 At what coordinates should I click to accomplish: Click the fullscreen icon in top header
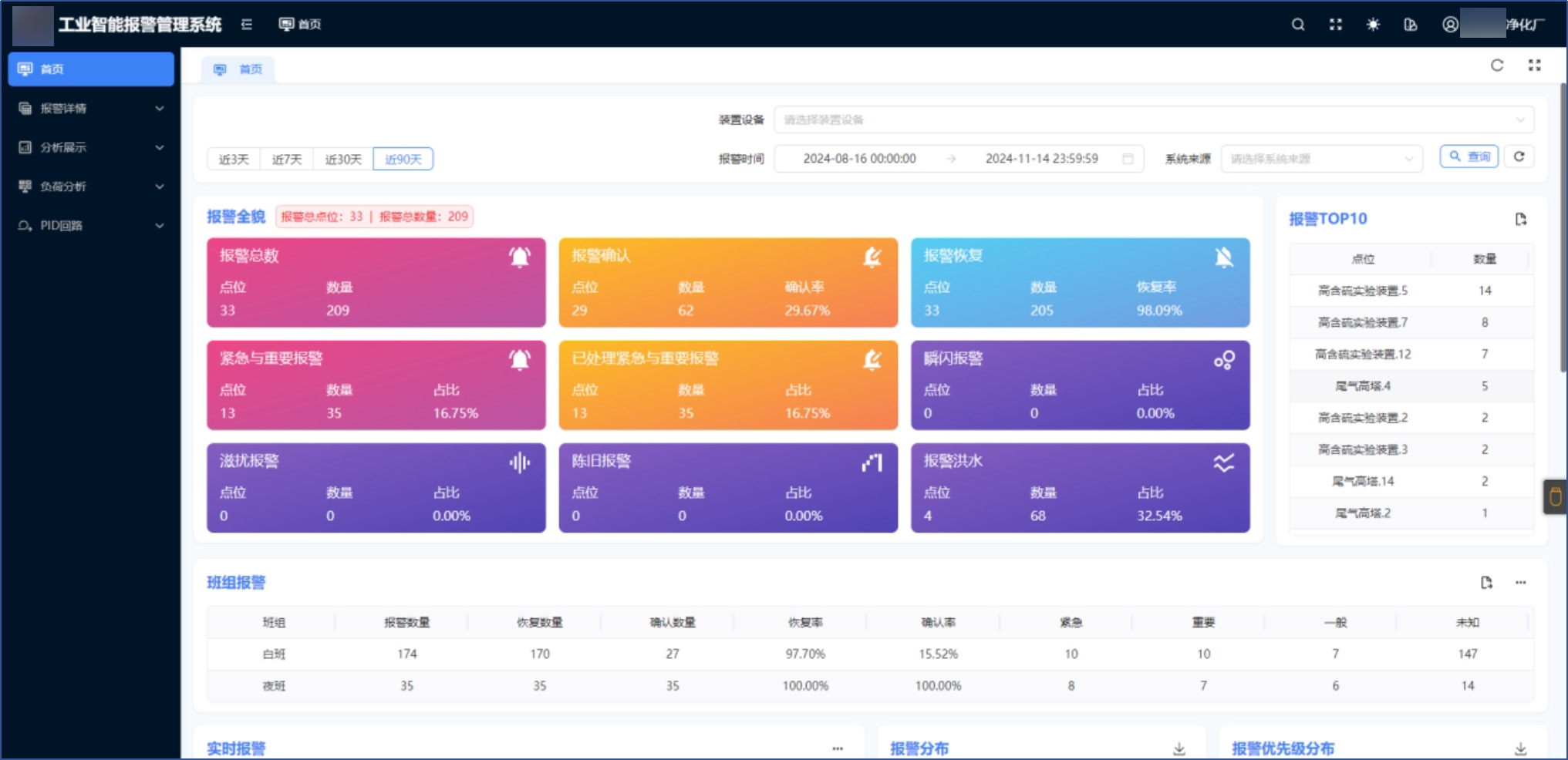coord(1336,25)
